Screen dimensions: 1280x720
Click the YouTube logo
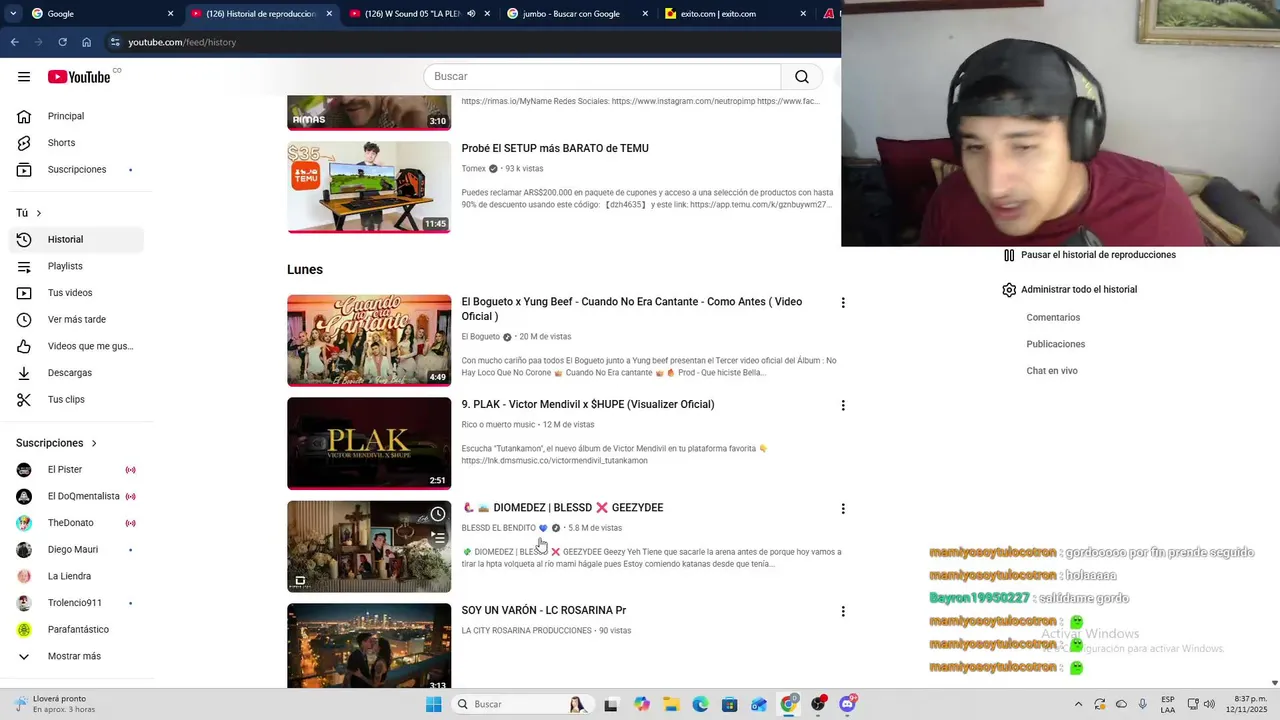79,77
